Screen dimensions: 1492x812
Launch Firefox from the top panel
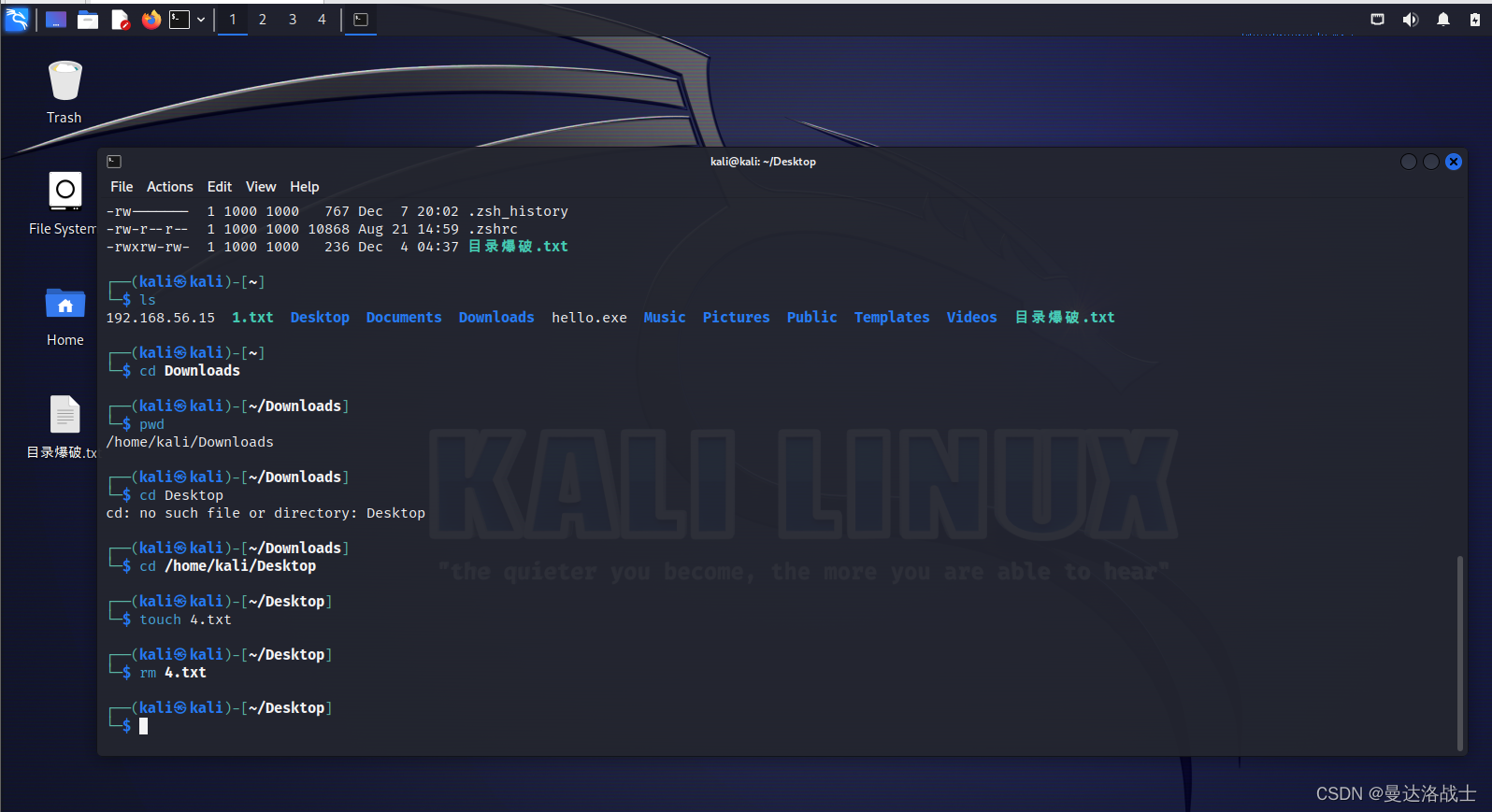click(x=151, y=20)
